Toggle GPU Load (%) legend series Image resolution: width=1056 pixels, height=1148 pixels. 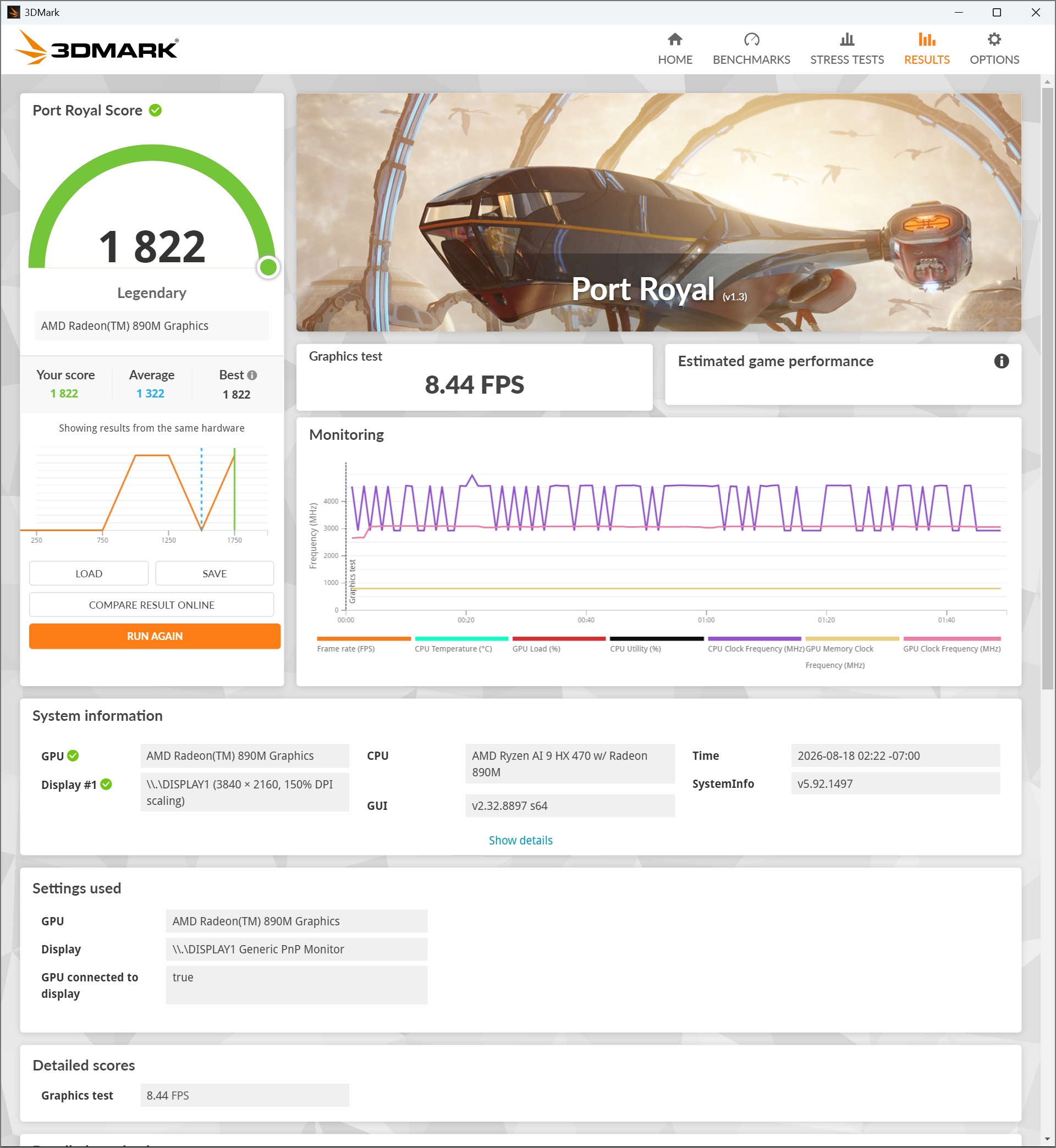click(x=559, y=645)
